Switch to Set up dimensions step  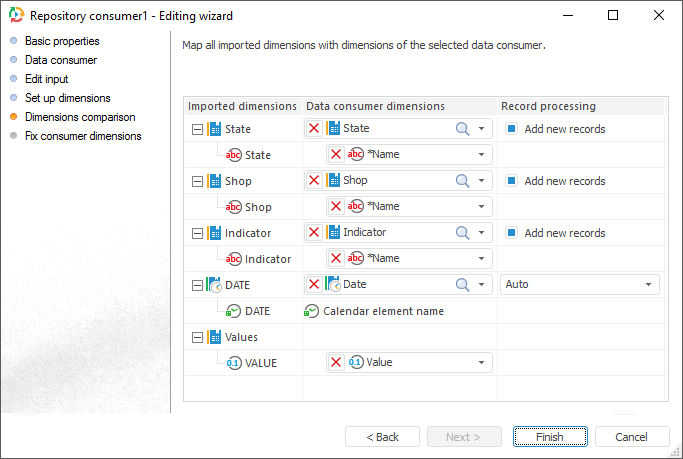pyautogui.click(x=67, y=98)
